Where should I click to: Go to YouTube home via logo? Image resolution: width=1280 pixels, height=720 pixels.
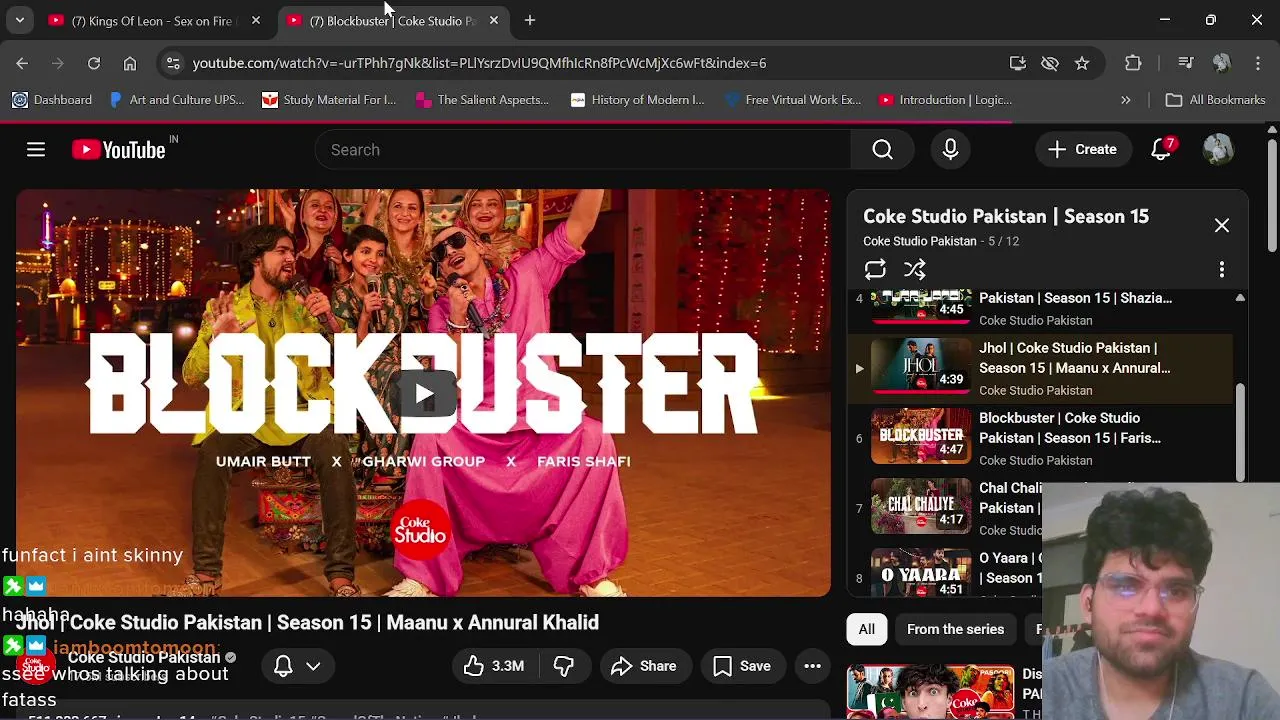[x=119, y=149]
